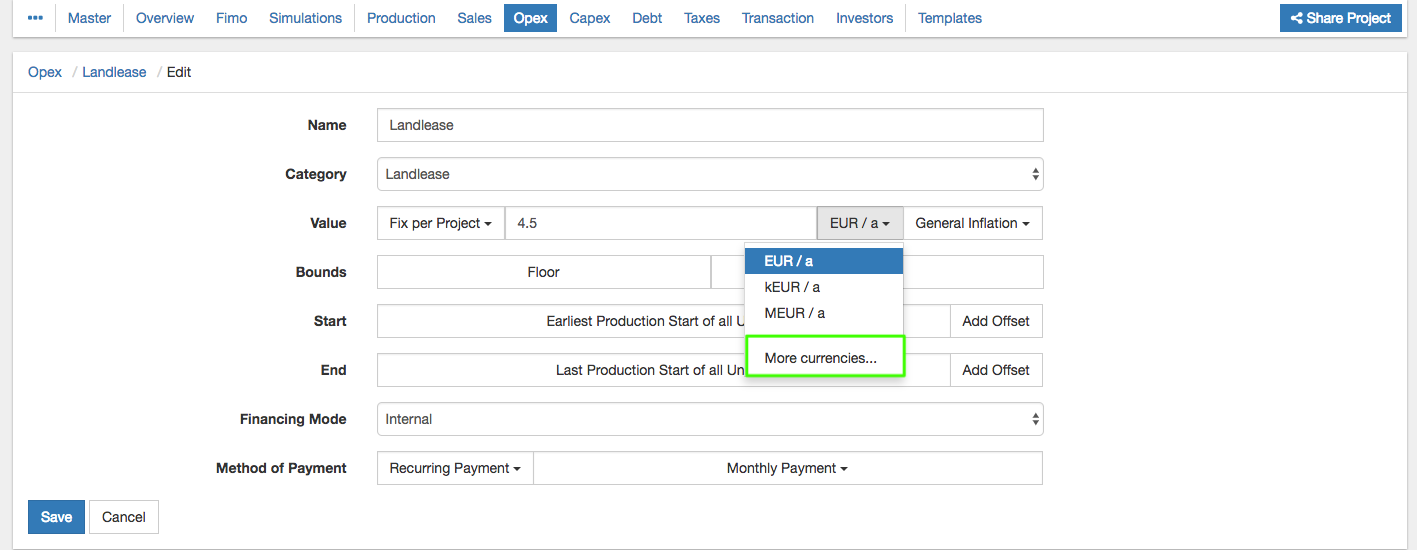Click the Name input field
Image resolution: width=1417 pixels, height=550 pixels.
710,125
